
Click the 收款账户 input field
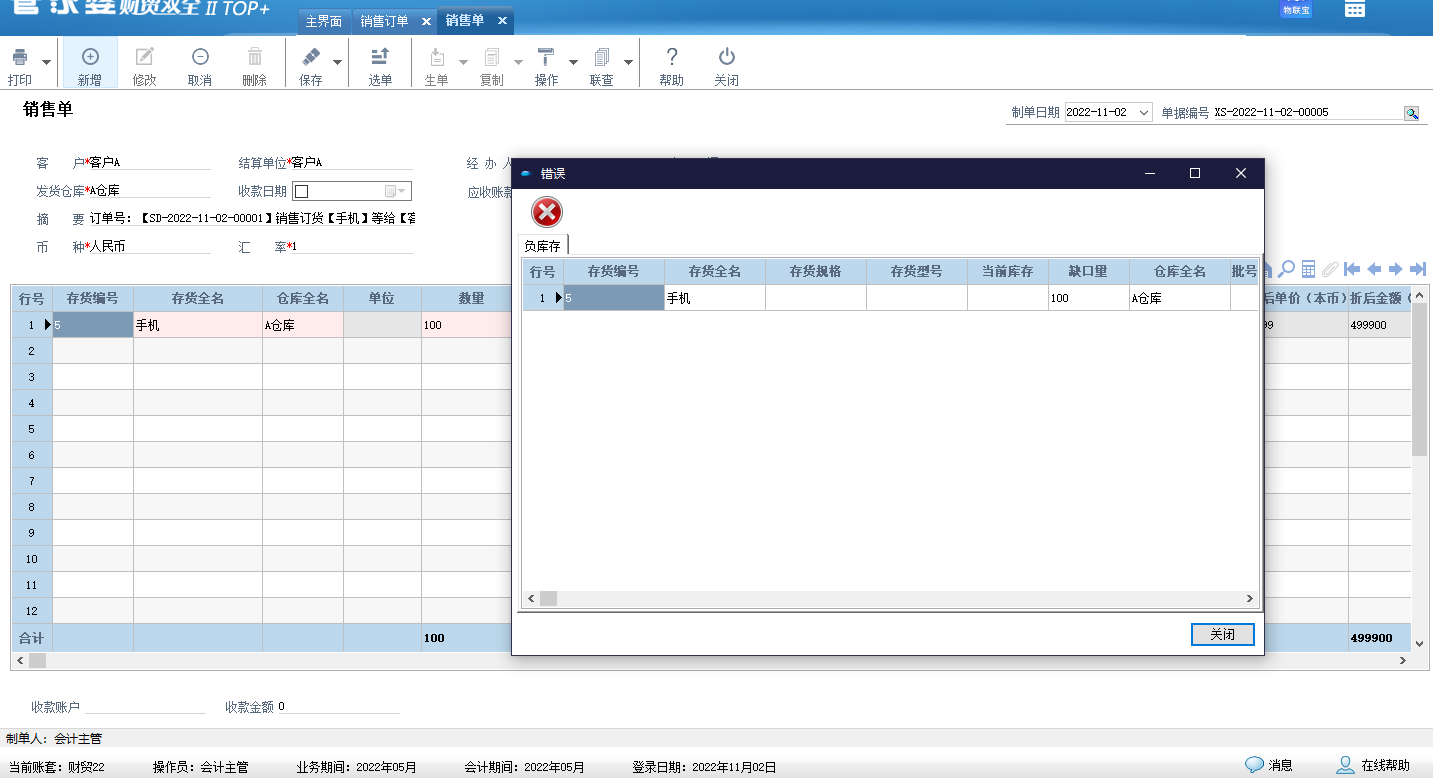coord(146,705)
